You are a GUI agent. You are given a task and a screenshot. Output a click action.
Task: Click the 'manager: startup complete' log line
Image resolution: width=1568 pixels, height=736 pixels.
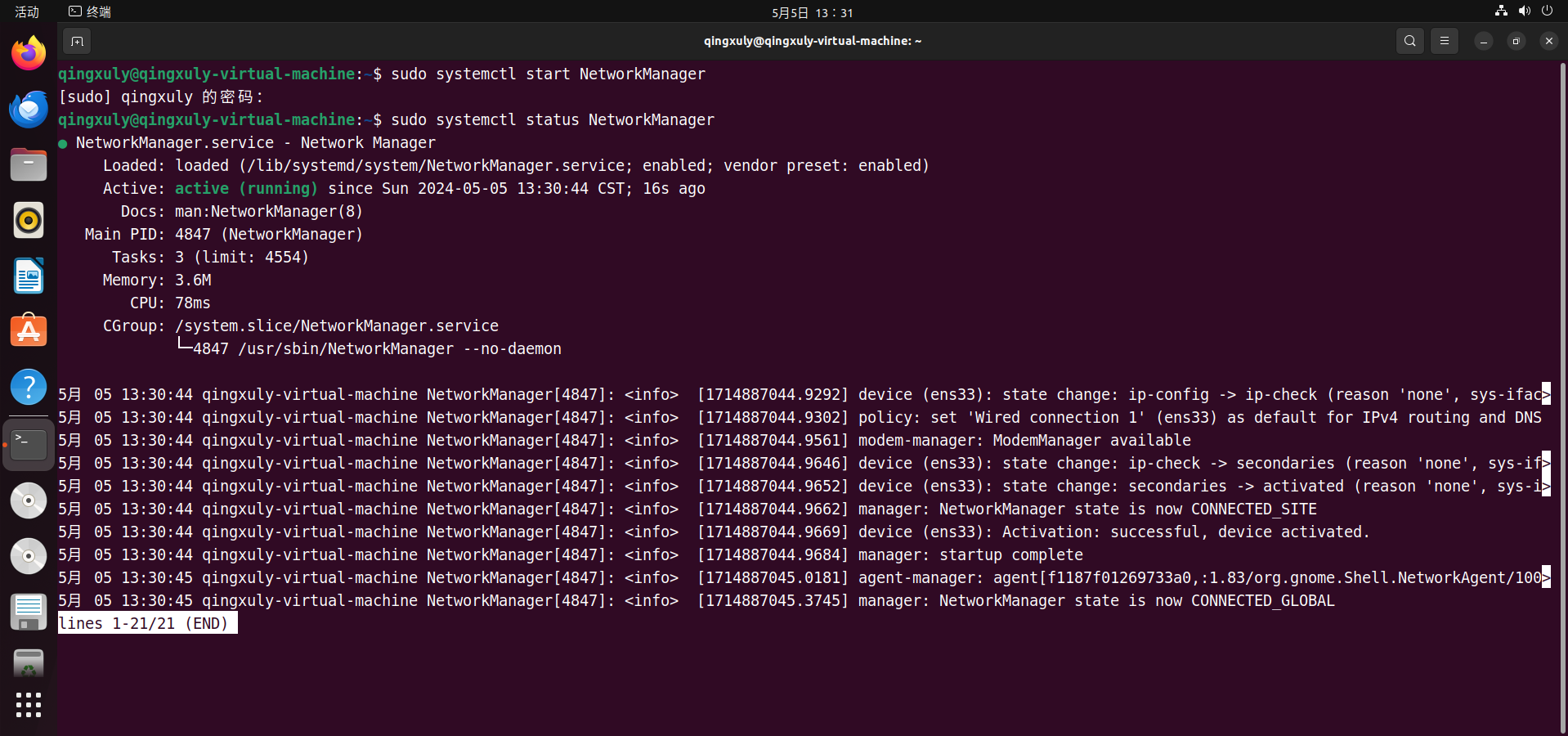[970, 555]
